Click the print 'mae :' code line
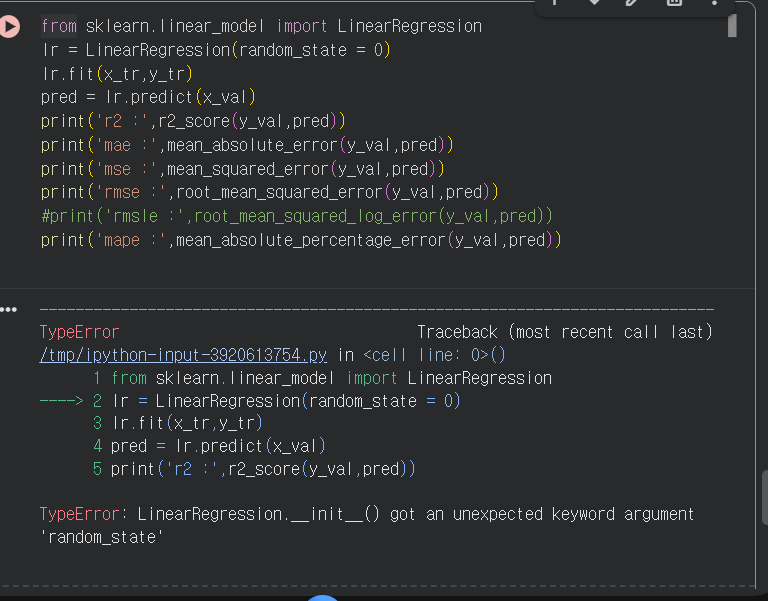Screen dimensions: 768x601 click(247, 145)
